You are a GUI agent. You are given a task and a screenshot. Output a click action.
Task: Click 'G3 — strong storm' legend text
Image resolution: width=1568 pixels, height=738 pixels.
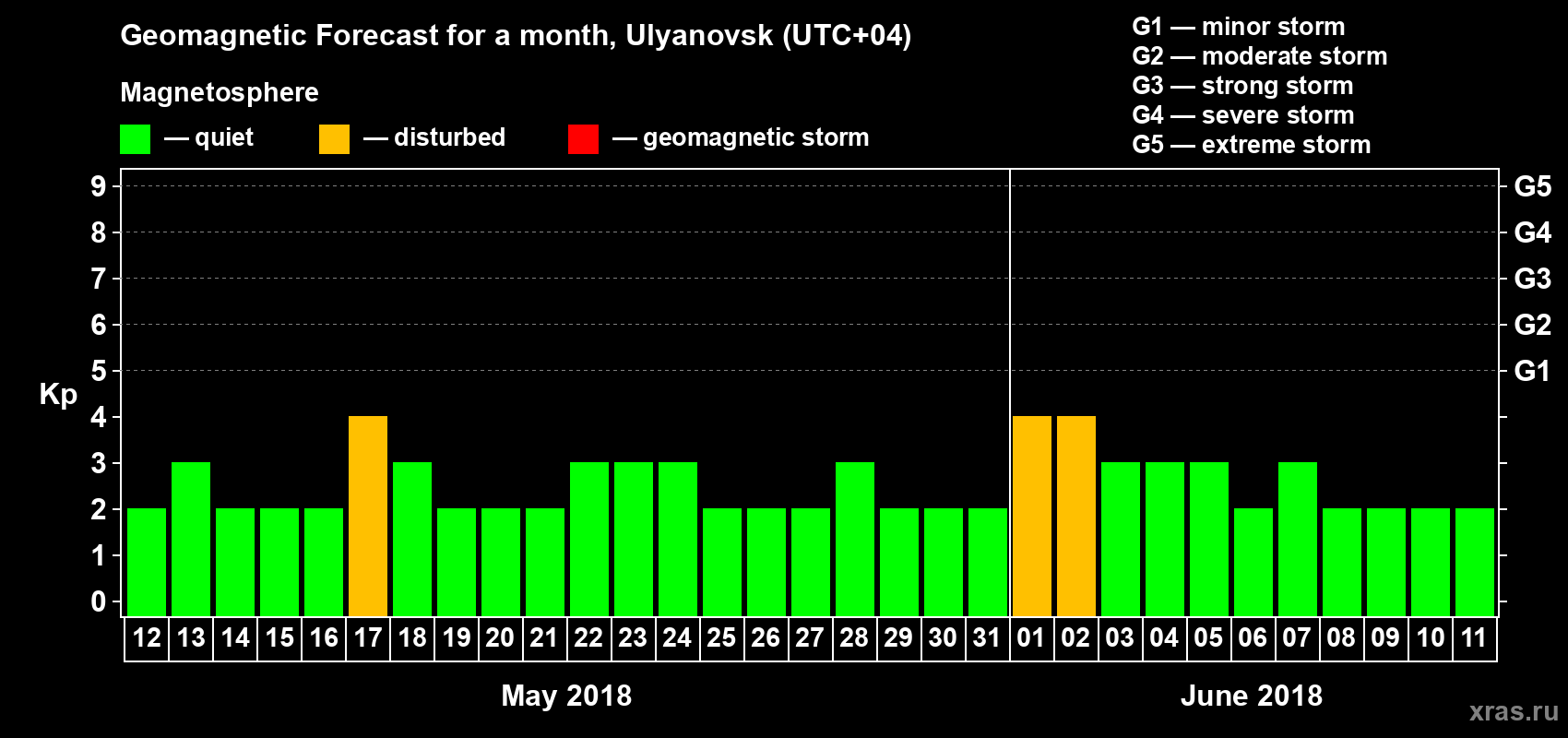(1242, 86)
